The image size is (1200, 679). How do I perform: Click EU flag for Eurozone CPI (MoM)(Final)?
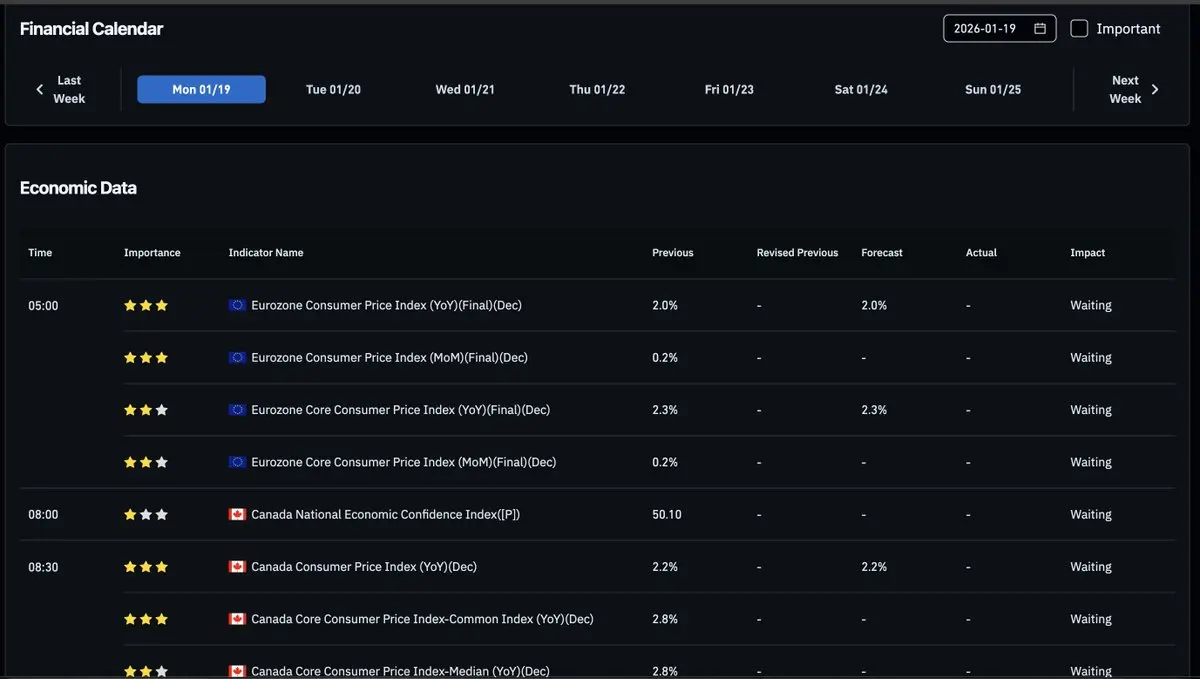[237, 357]
